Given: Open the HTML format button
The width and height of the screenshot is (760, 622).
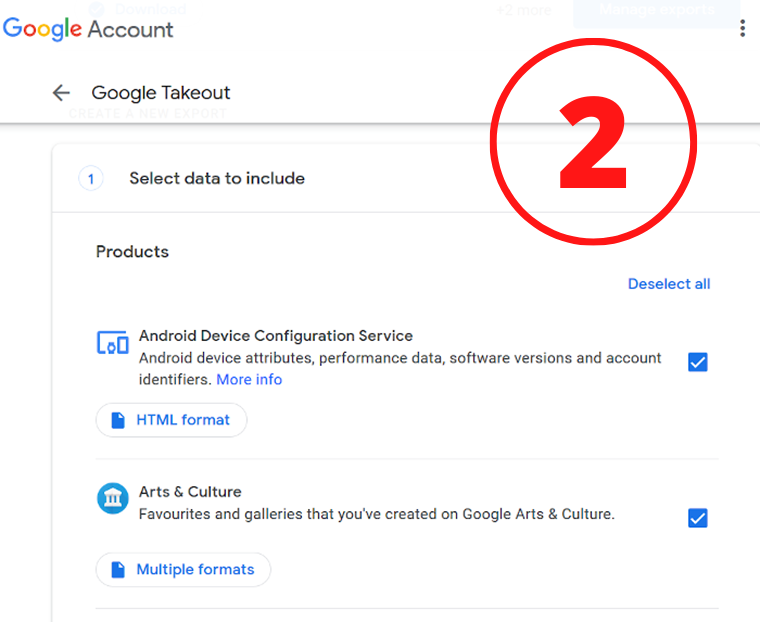Looking at the screenshot, I should 171,420.
